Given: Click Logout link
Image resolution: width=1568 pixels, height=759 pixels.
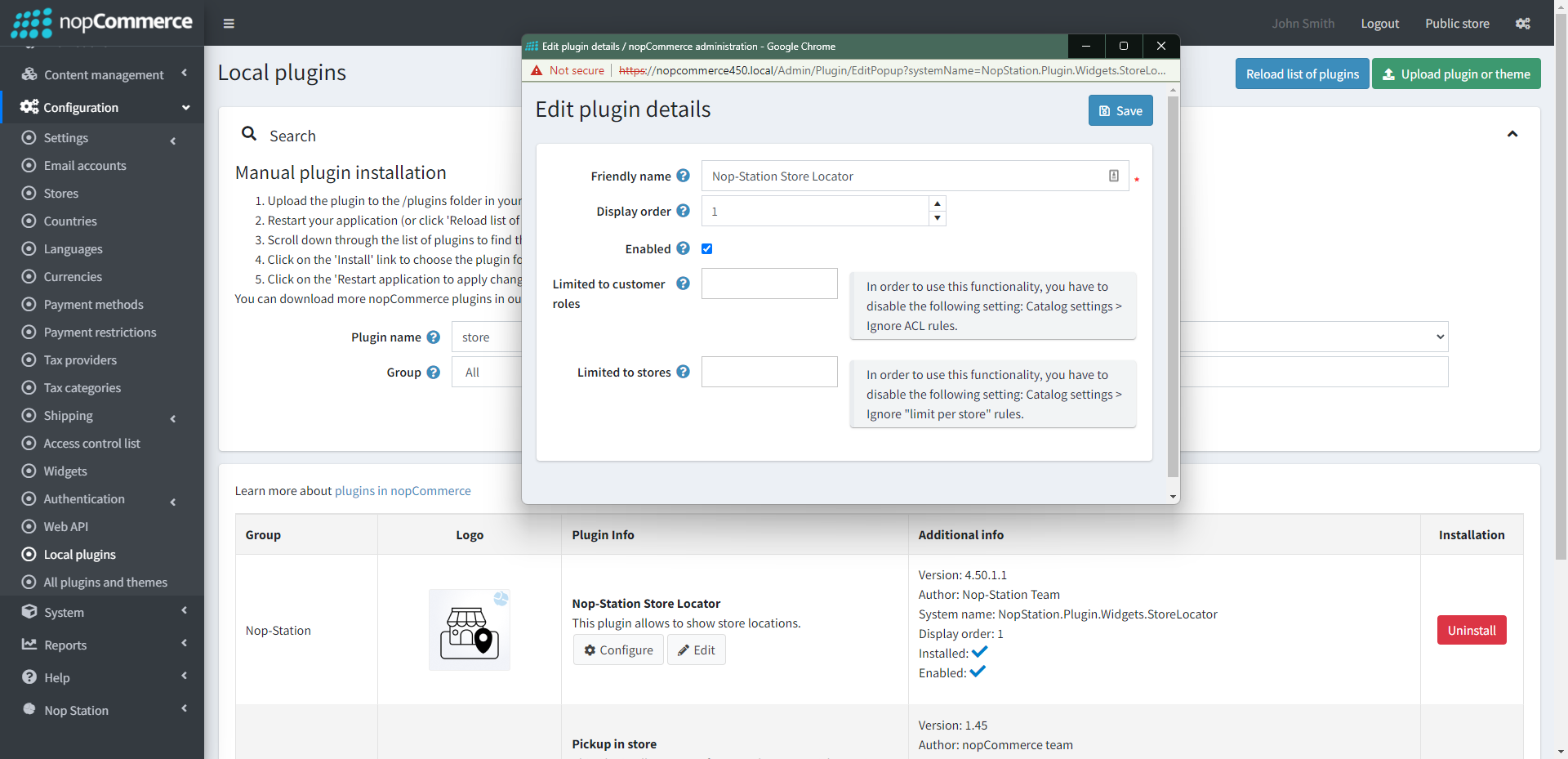Looking at the screenshot, I should pos(1379,24).
